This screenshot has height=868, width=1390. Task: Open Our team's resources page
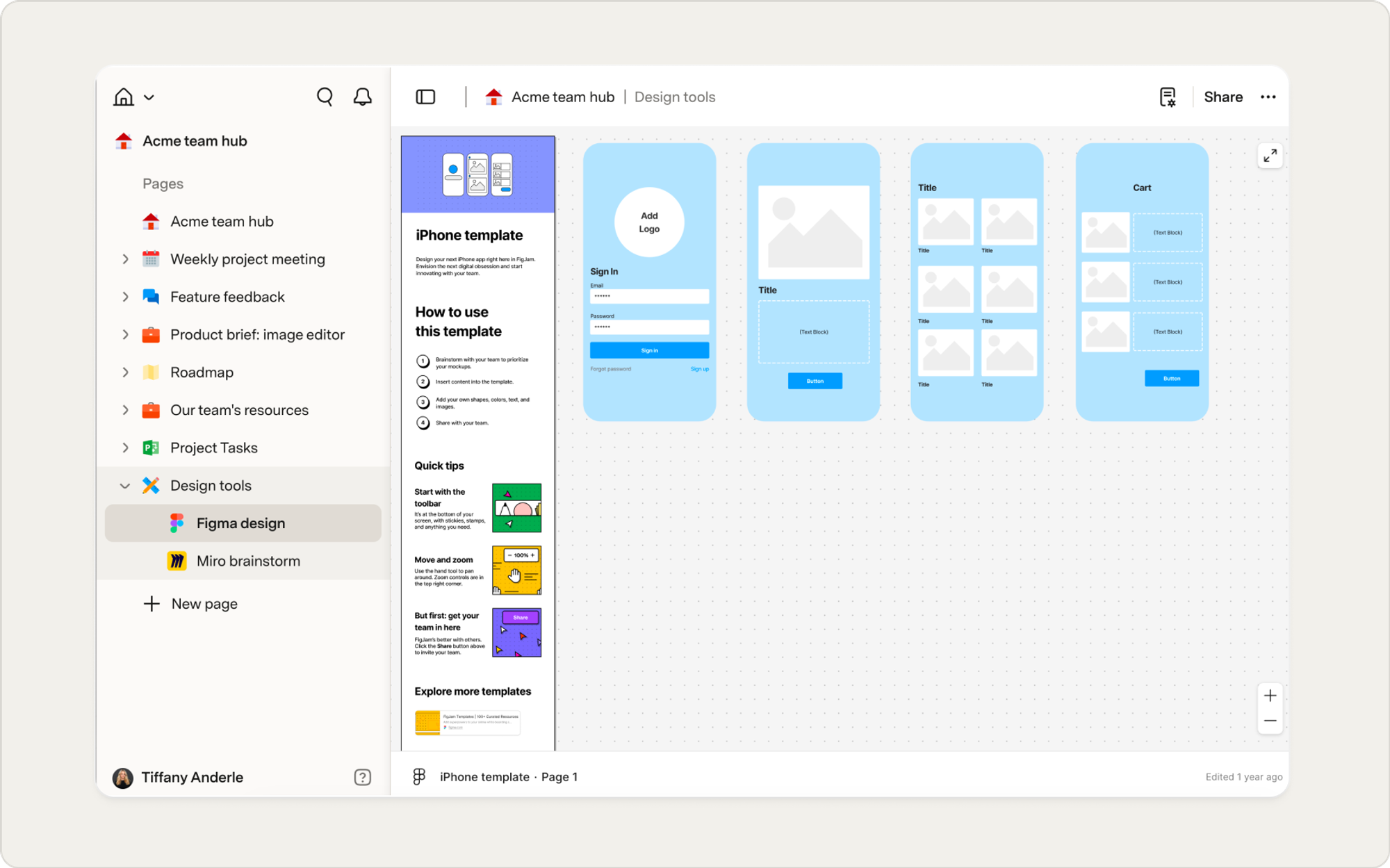coord(239,410)
